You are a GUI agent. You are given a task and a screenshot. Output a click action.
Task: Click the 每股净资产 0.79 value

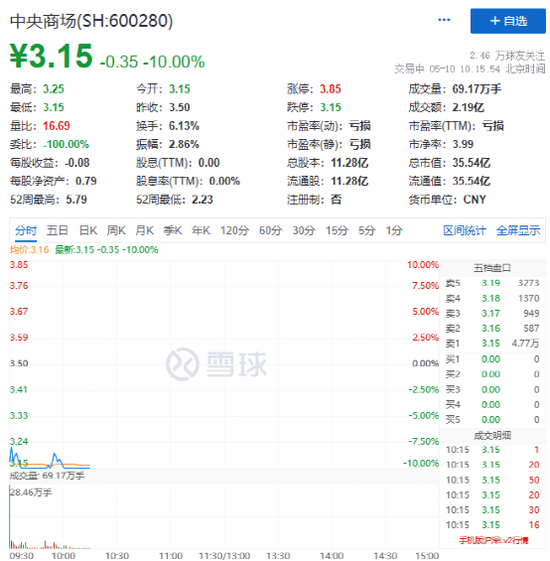pos(86,181)
